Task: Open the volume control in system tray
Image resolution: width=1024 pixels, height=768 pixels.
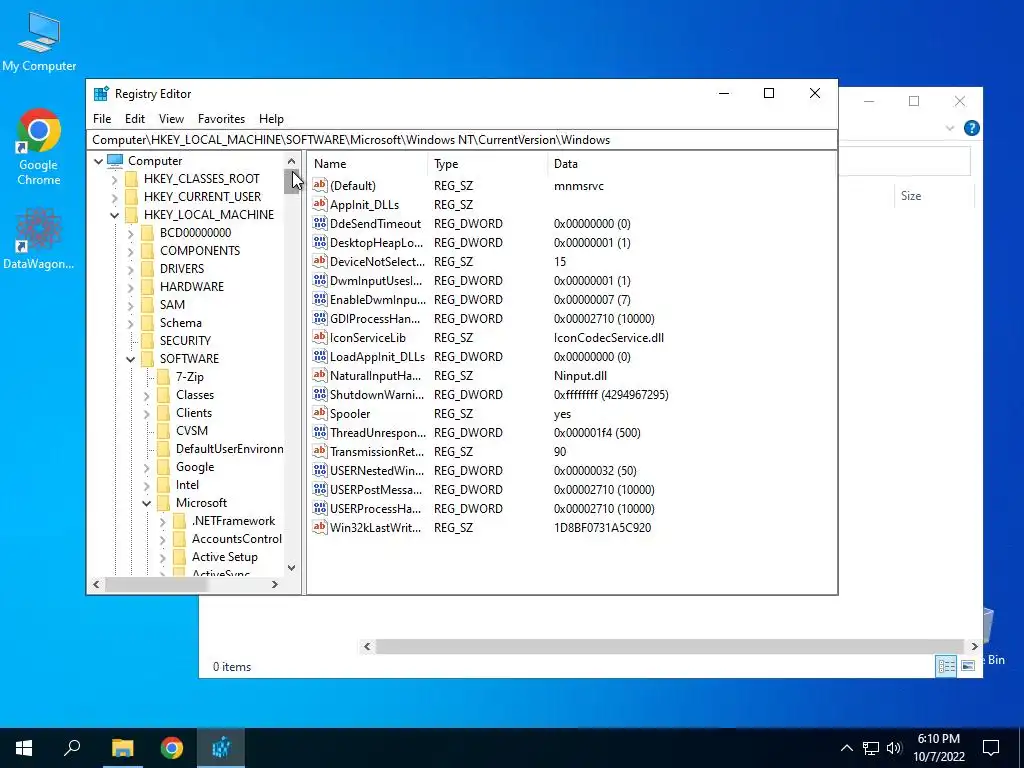Action: tap(894, 748)
